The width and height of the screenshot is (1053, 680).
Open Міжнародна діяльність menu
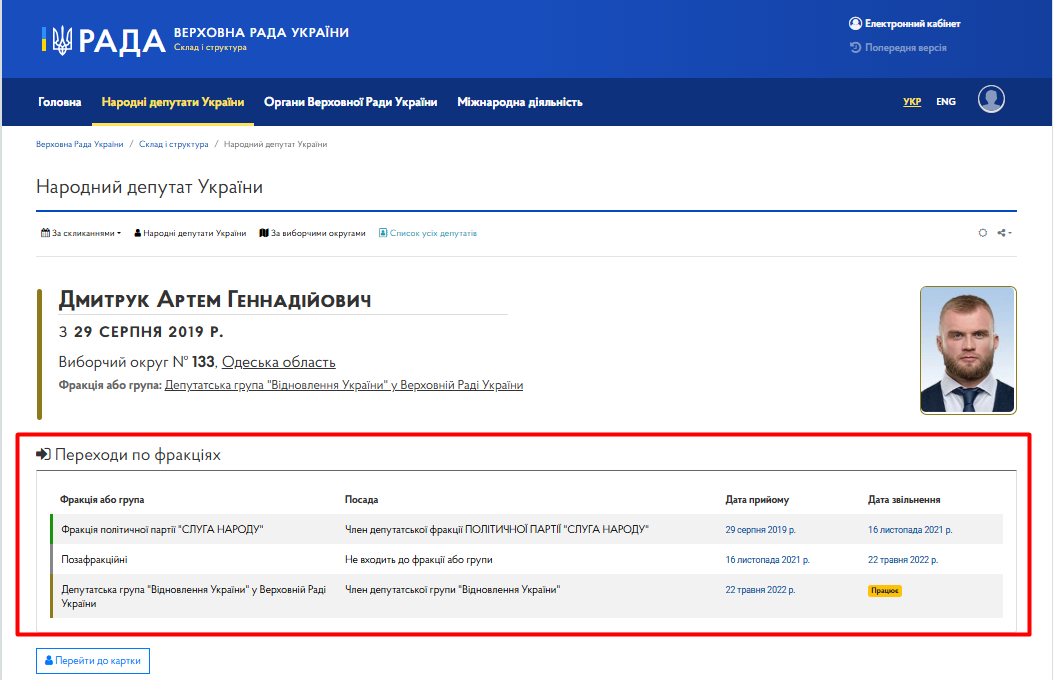520,102
